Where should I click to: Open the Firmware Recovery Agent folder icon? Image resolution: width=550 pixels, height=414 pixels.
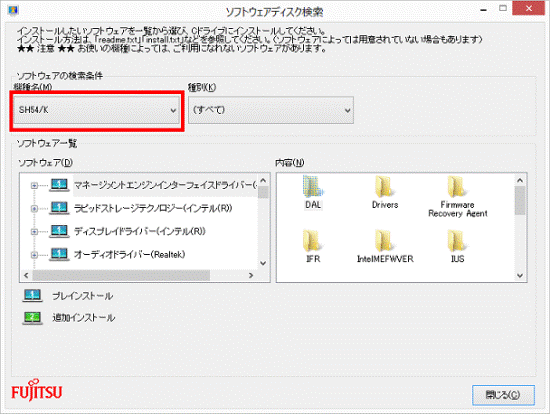click(x=457, y=187)
